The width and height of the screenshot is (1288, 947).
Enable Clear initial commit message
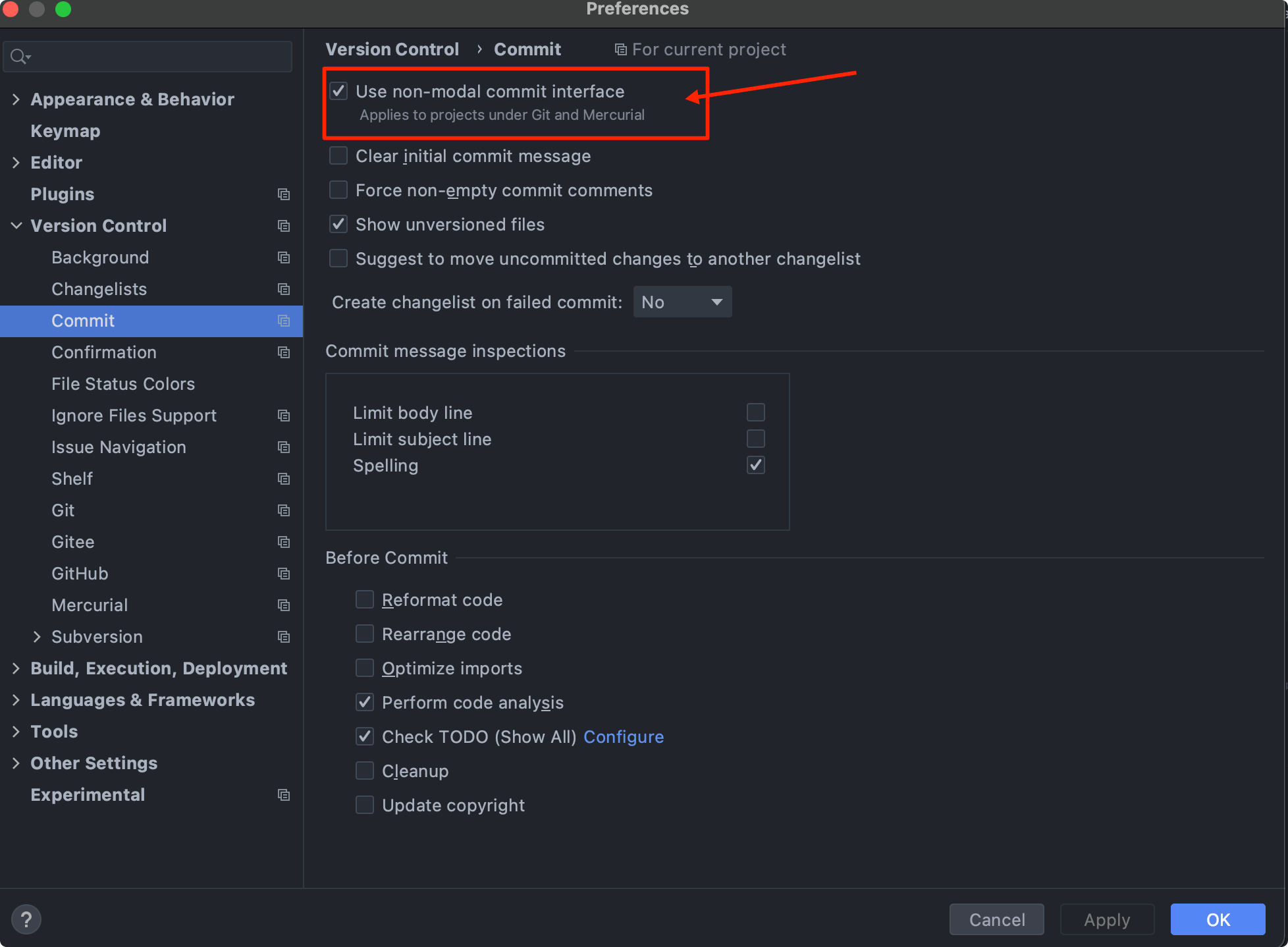[x=338, y=155]
